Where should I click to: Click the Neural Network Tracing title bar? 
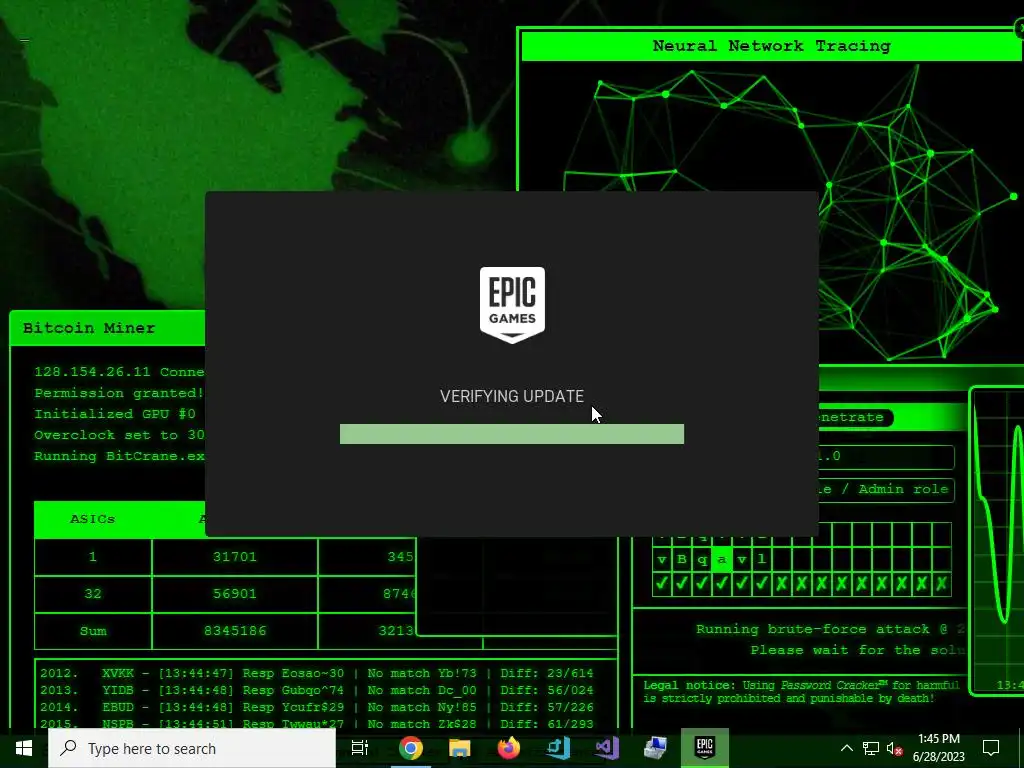pyautogui.click(x=771, y=46)
